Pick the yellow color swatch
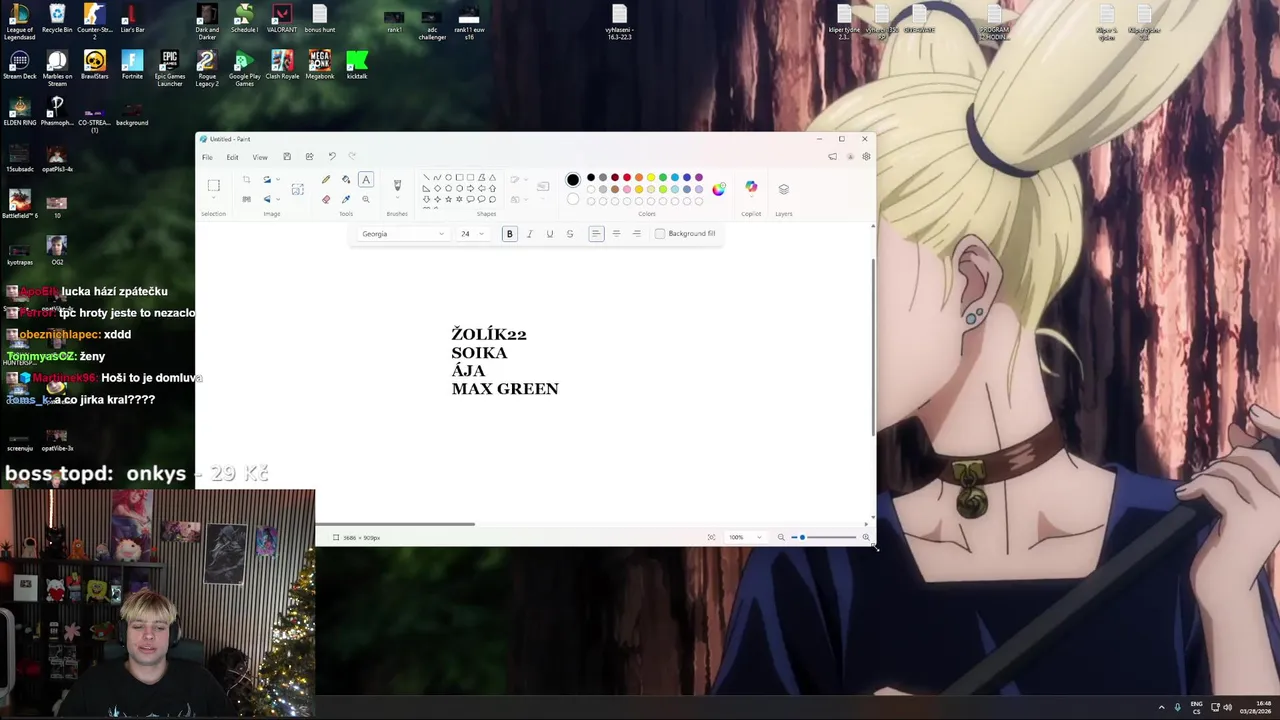The width and height of the screenshot is (1280, 720). click(x=651, y=177)
